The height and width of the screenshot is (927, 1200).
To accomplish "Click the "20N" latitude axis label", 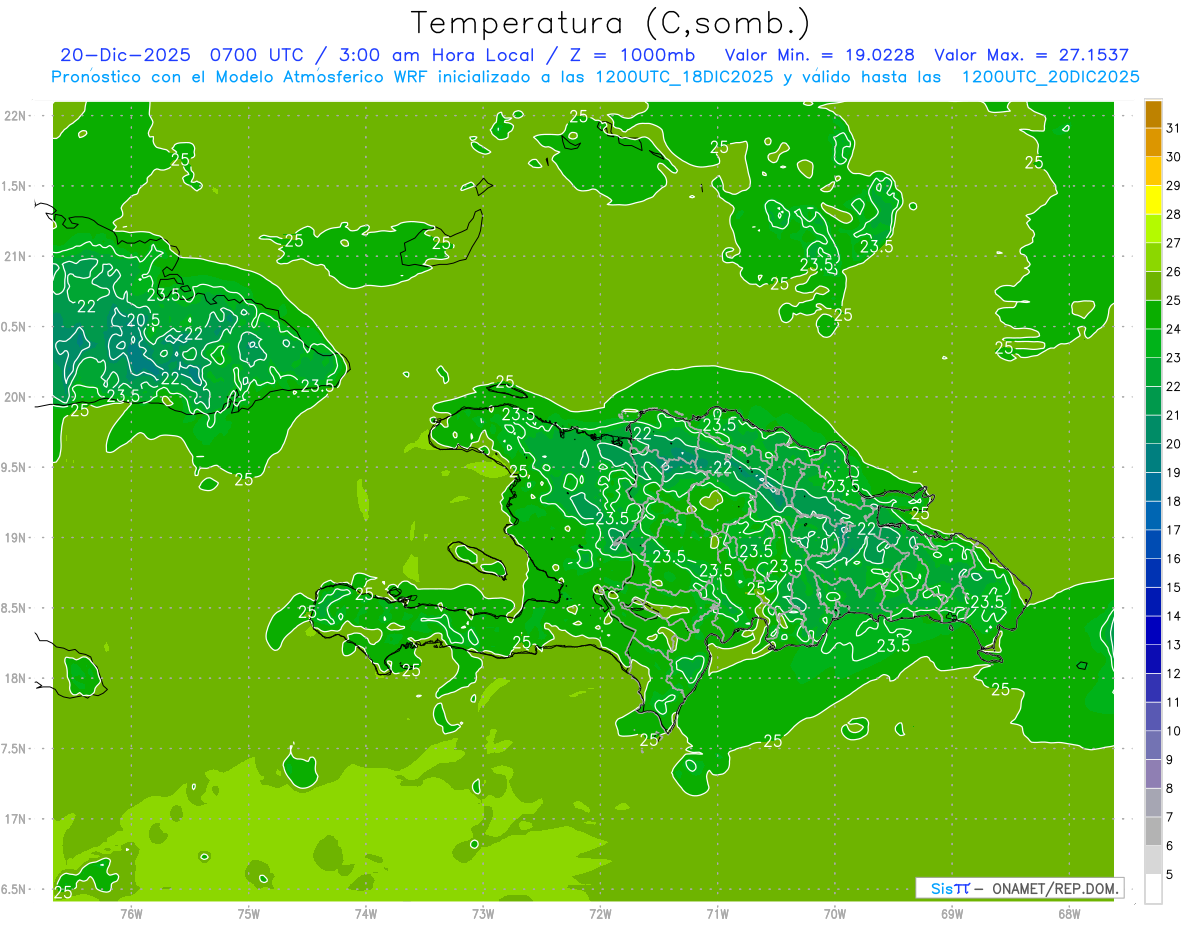I will click(x=17, y=397).
